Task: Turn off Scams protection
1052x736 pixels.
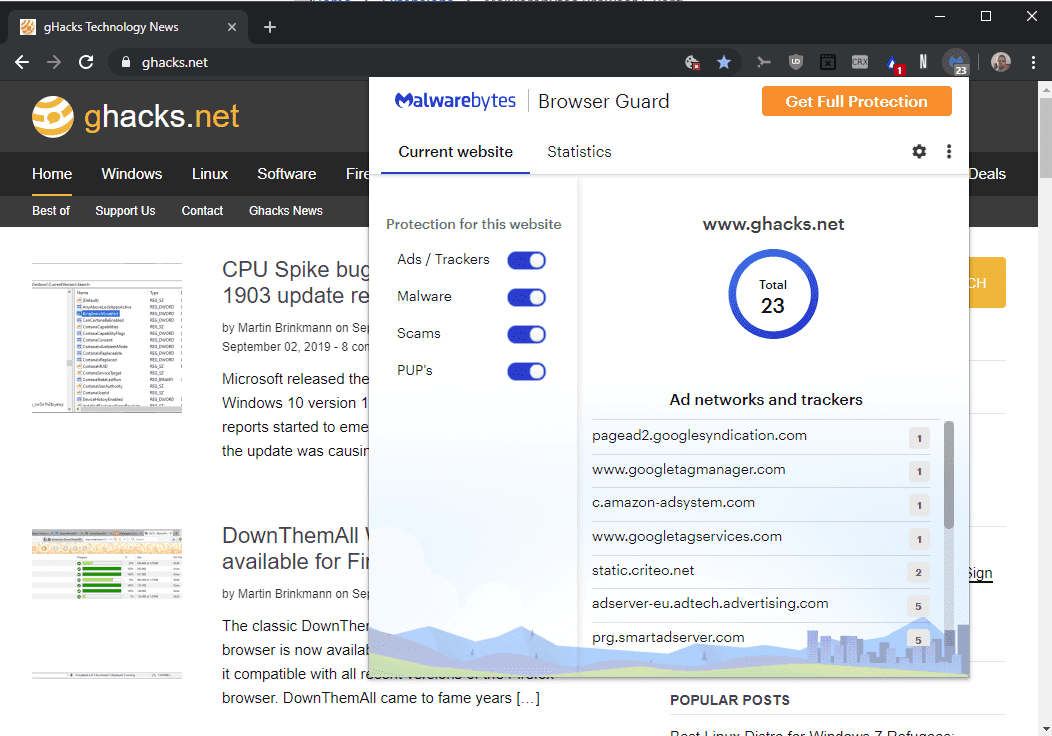Action: (x=526, y=334)
